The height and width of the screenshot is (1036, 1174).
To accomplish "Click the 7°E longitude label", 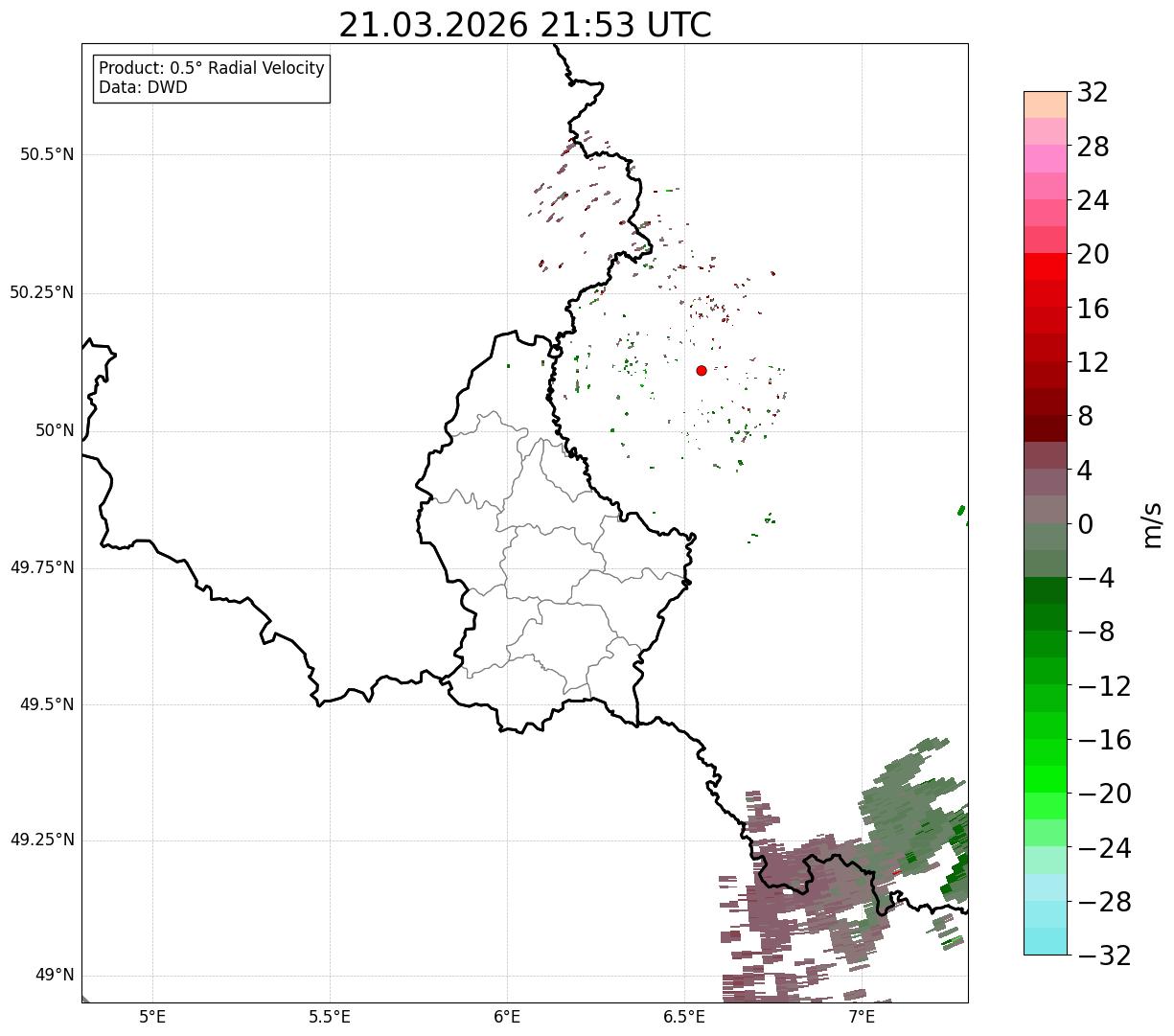I will (x=862, y=1016).
